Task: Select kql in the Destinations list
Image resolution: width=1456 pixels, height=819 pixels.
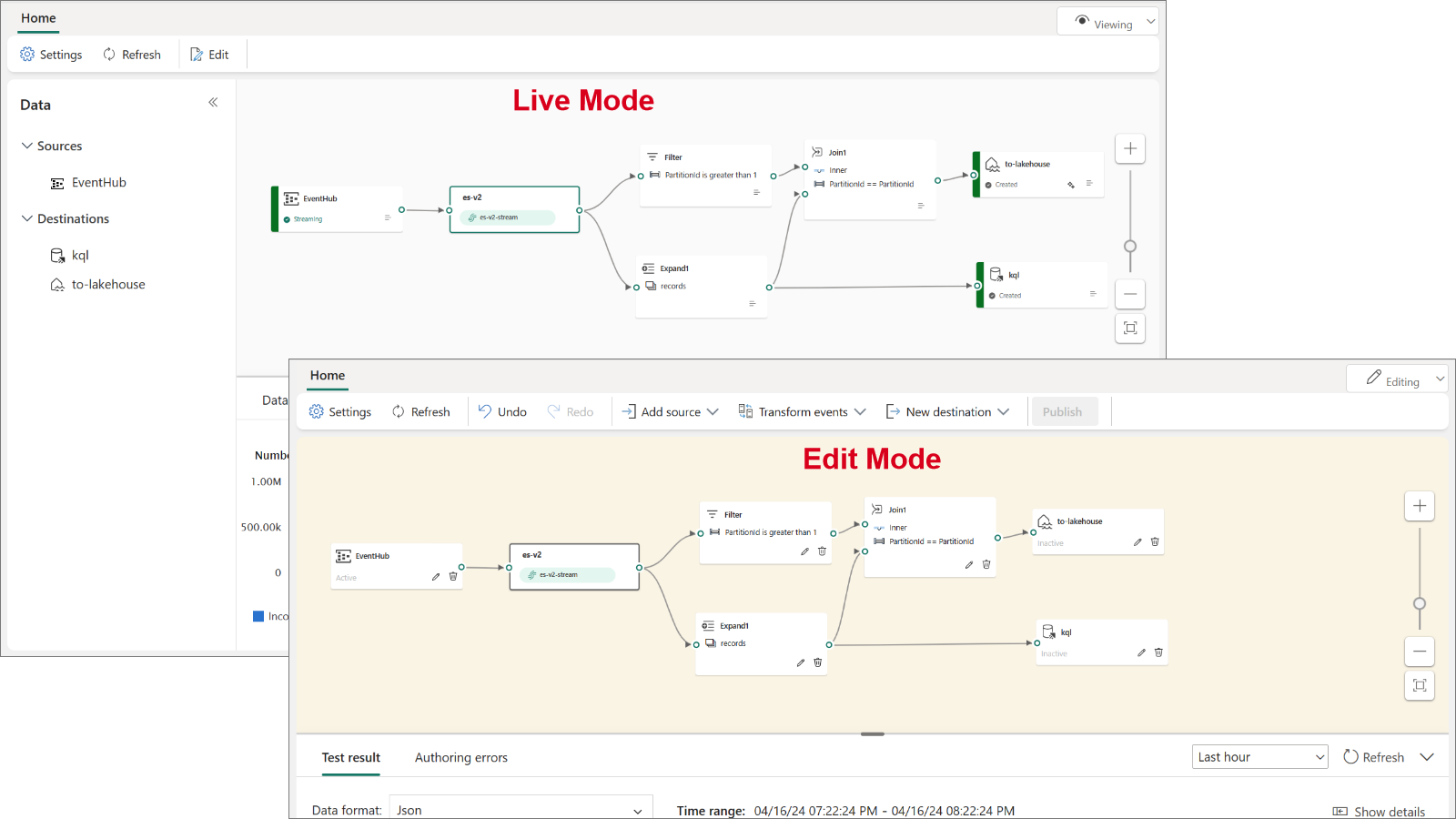Action: pyautogui.click(x=70, y=256)
